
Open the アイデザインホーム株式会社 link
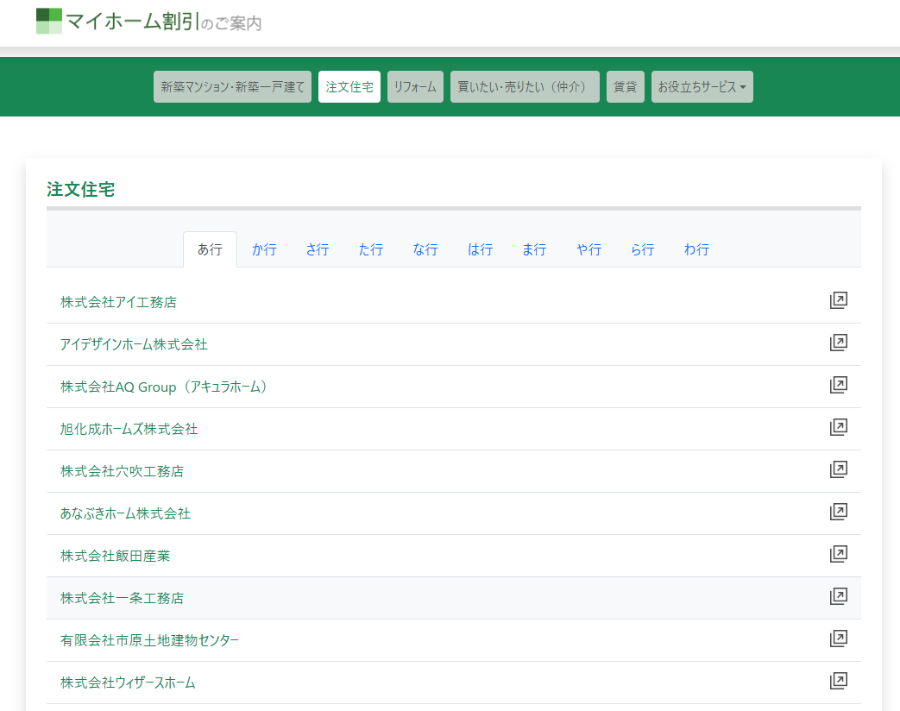tap(134, 344)
